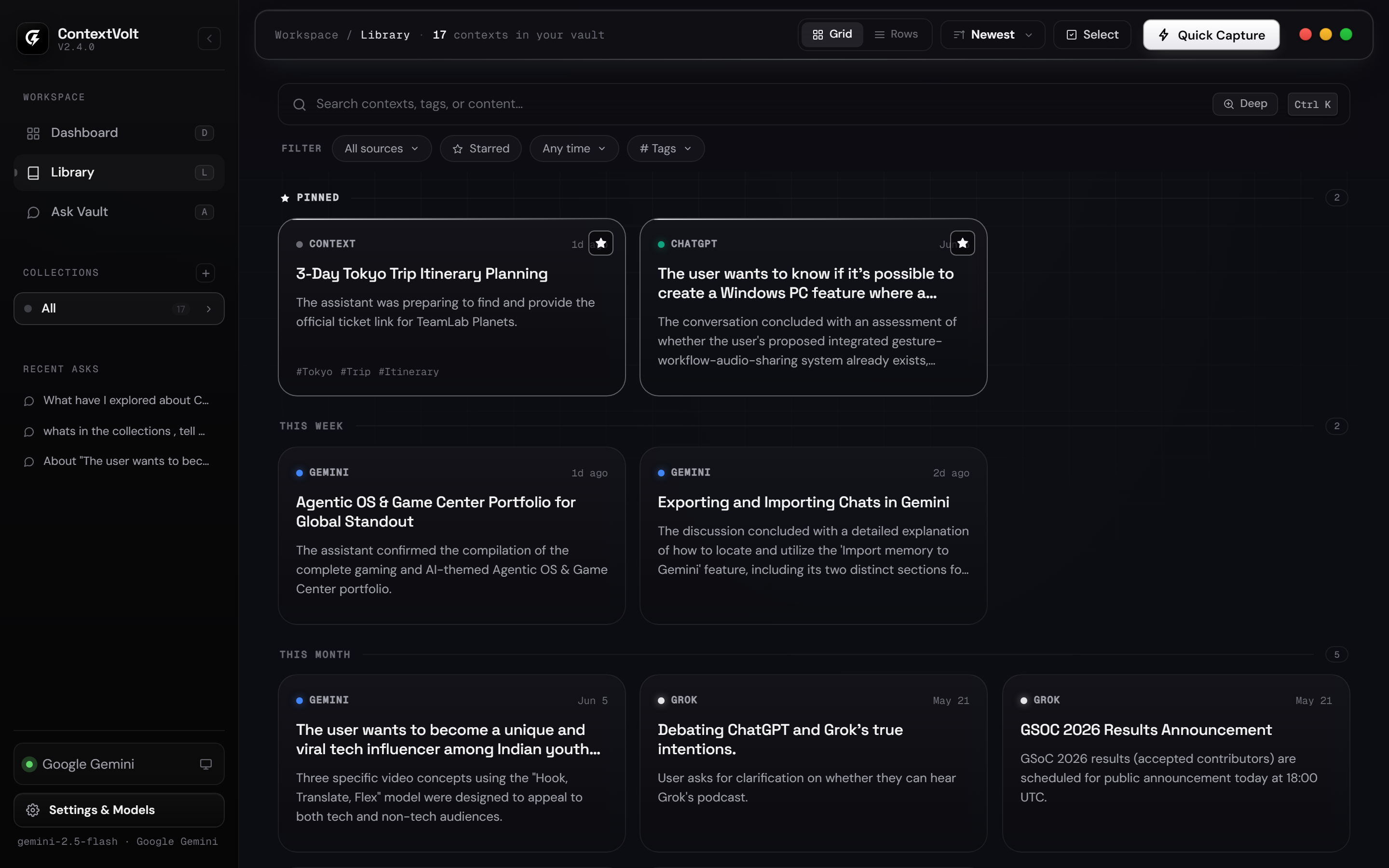Image resolution: width=1389 pixels, height=868 pixels.
Task: Open the Tags filter dropdown
Action: coord(665,149)
